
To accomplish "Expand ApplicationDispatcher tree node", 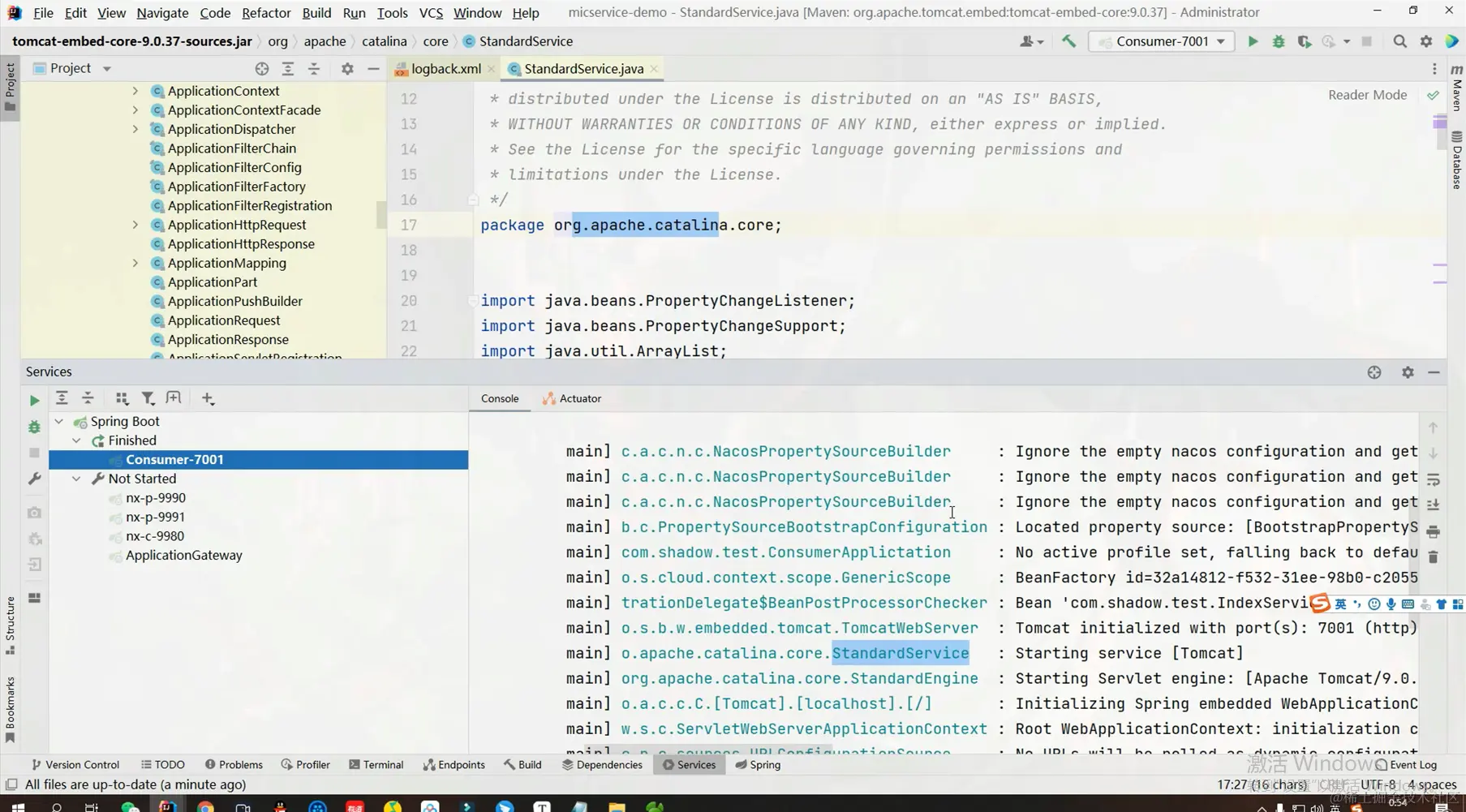I will pos(135,129).
